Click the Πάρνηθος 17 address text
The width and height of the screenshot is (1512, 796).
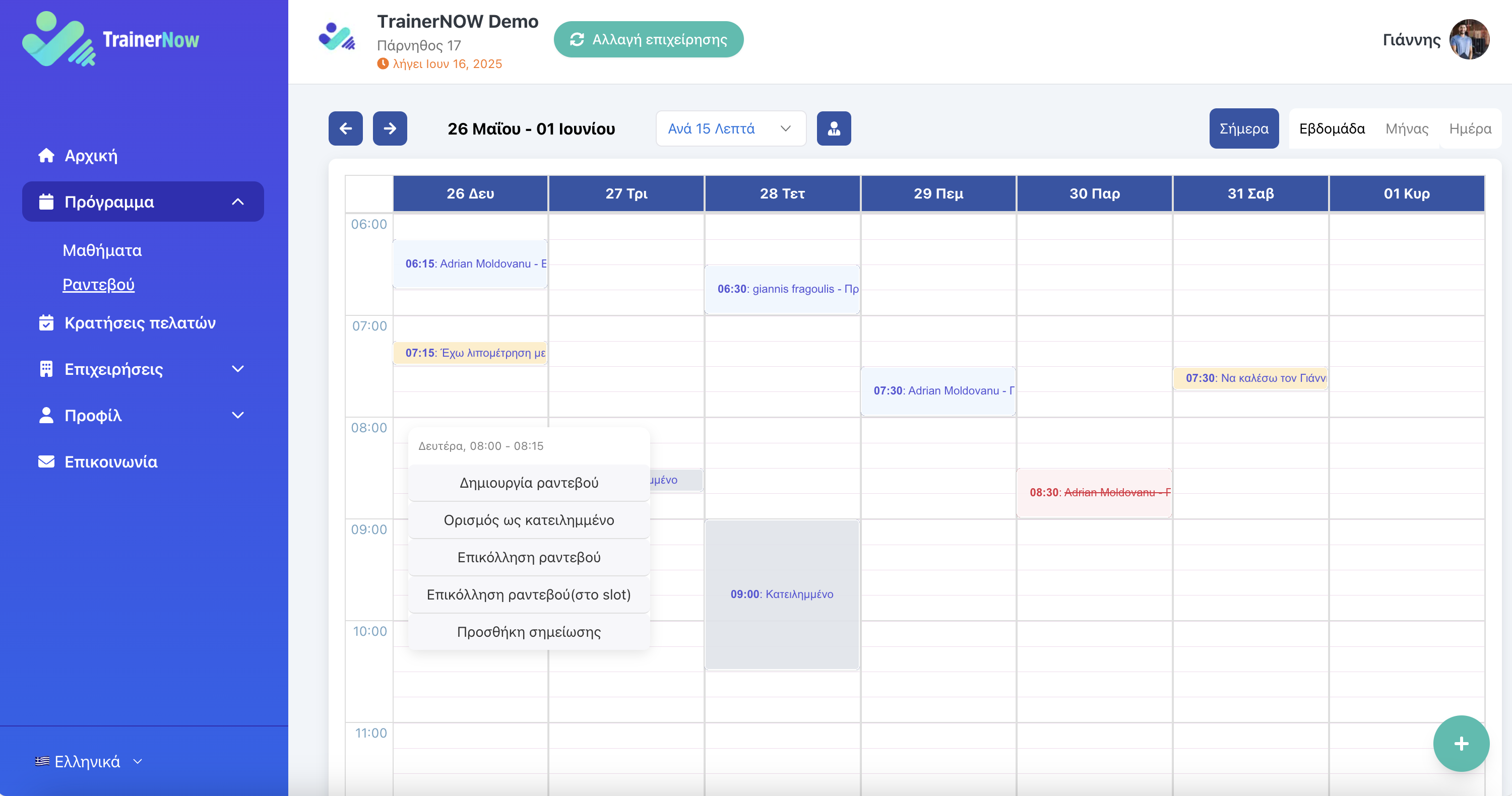click(419, 45)
